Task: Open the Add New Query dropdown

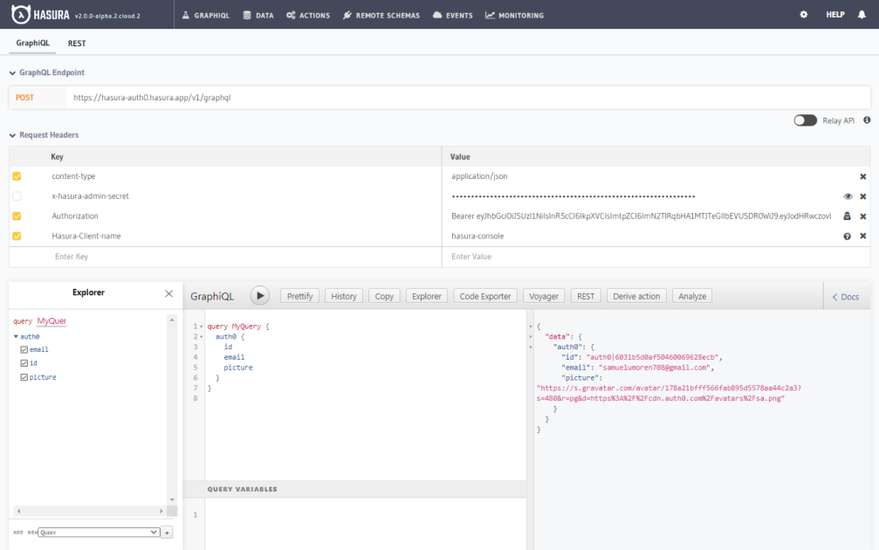Action: click(99, 532)
